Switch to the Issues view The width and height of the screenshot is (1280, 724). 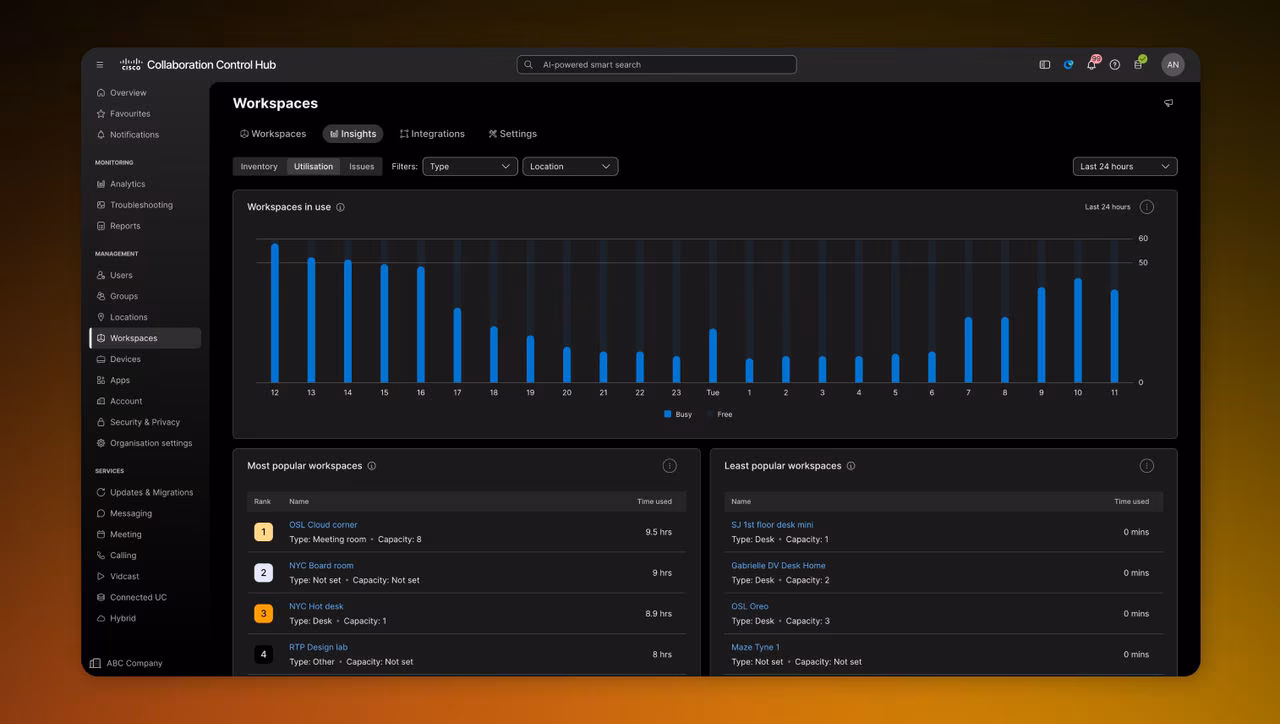tap(362, 167)
